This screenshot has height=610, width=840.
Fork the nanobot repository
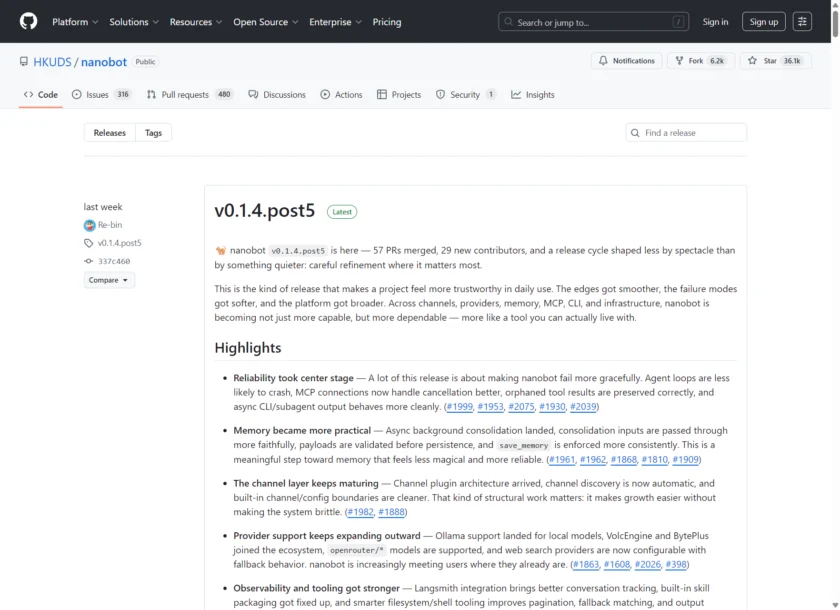699,61
